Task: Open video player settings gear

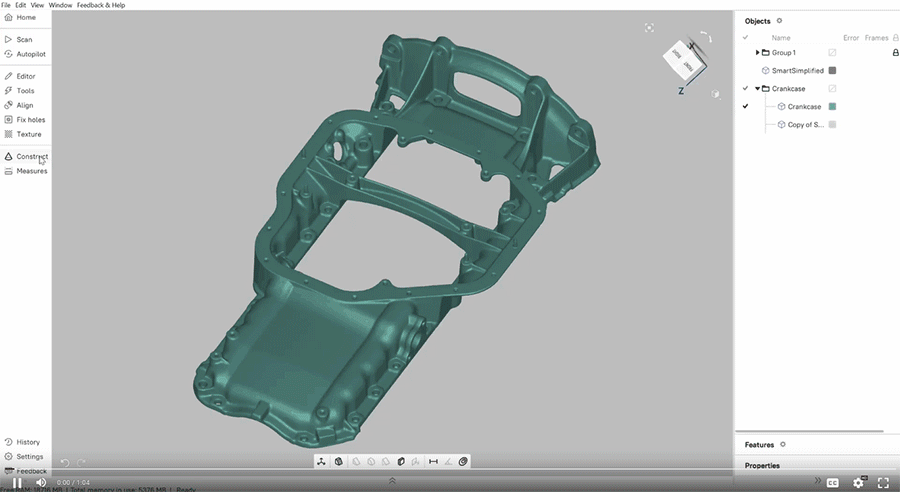Action: point(859,482)
